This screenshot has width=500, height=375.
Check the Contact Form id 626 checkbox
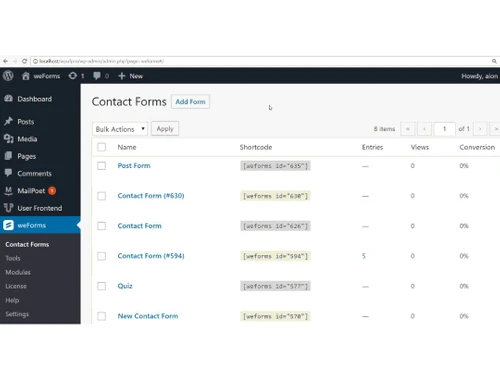[101, 226]
